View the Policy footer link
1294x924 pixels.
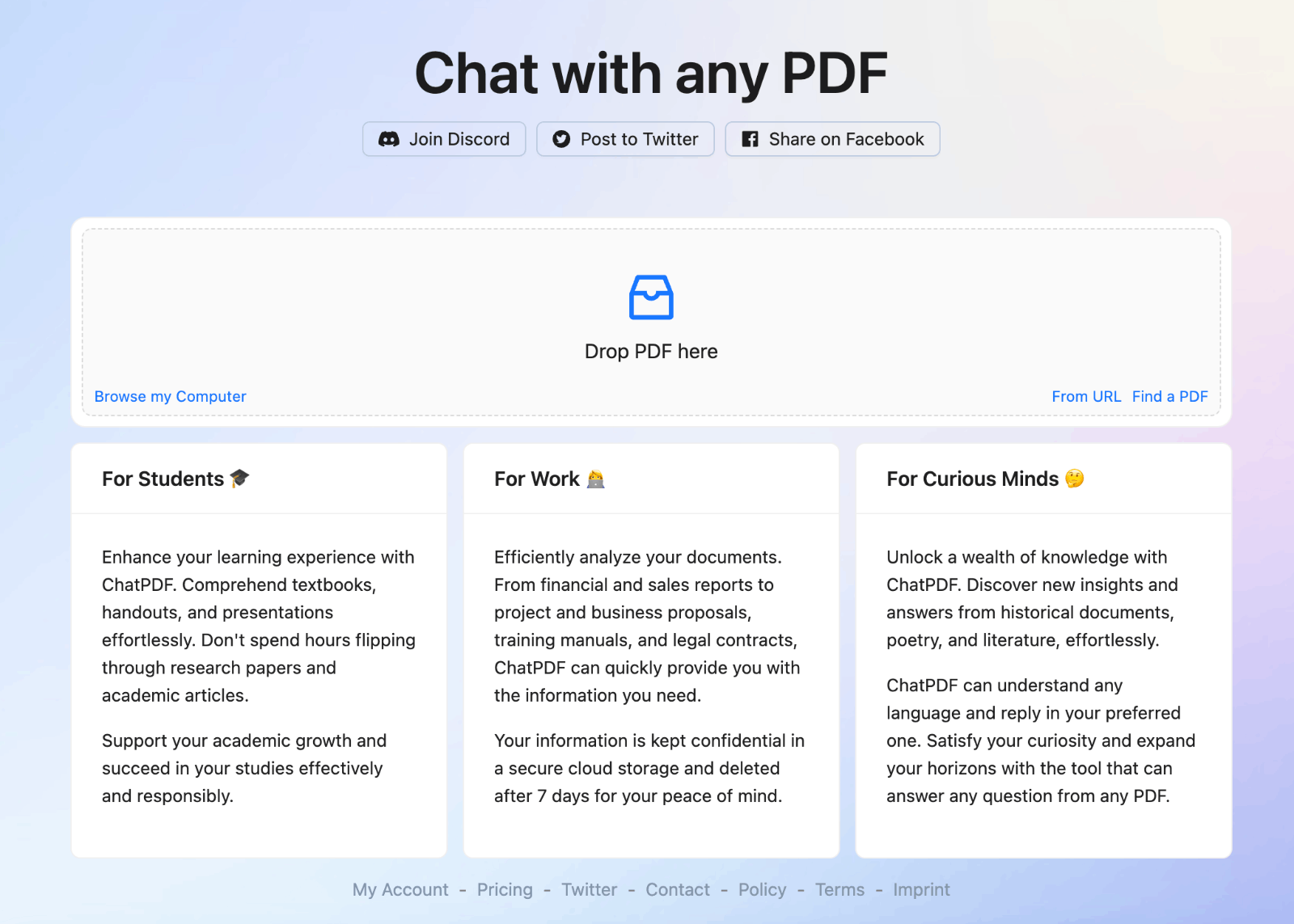[762, 889]
